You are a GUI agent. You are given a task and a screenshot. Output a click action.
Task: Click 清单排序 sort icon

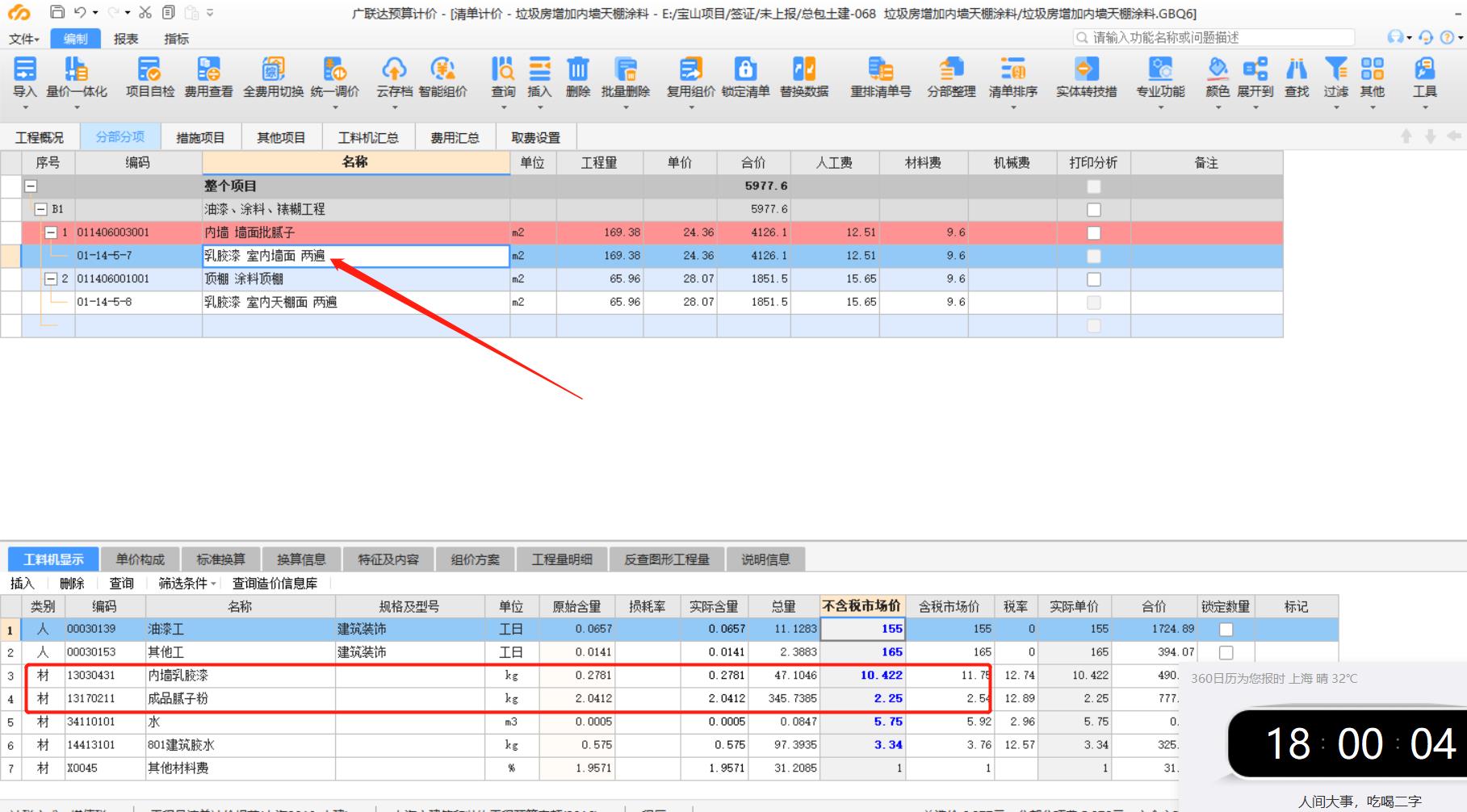tap(1012, 69)
